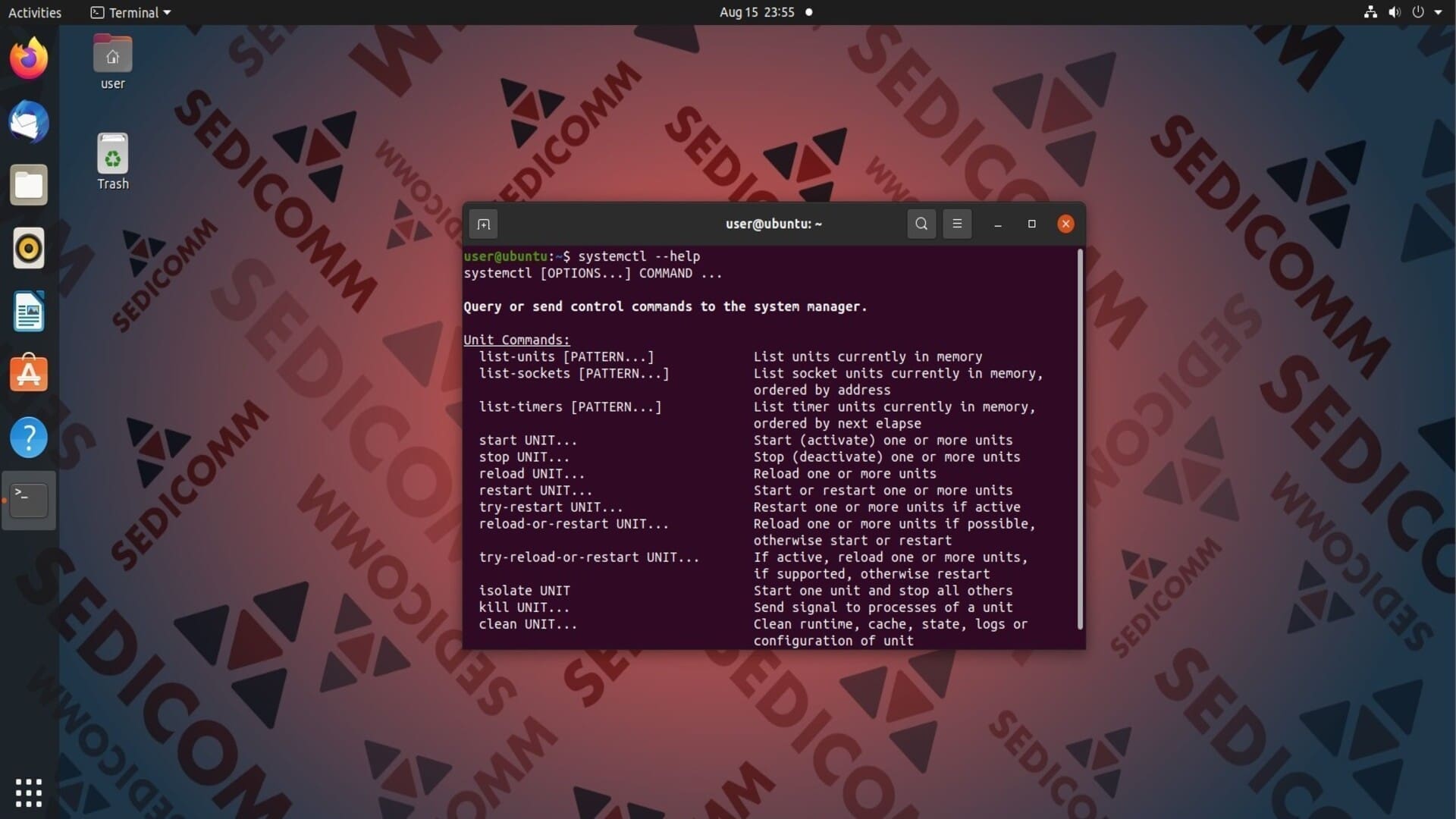The height and width of the screenshot is (819, 1456).
Task: Launch Thunderbird mail from the dock
Action: [29, 122]
